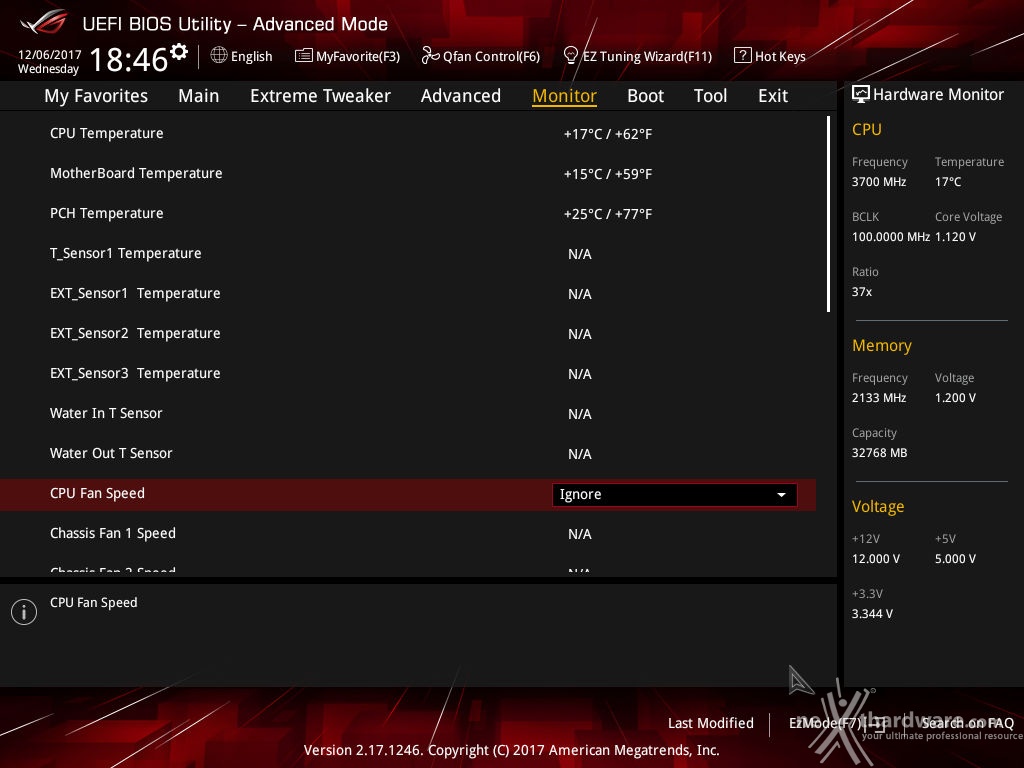
Task: Open date and time settings gear
Action: tap(179, 52)
